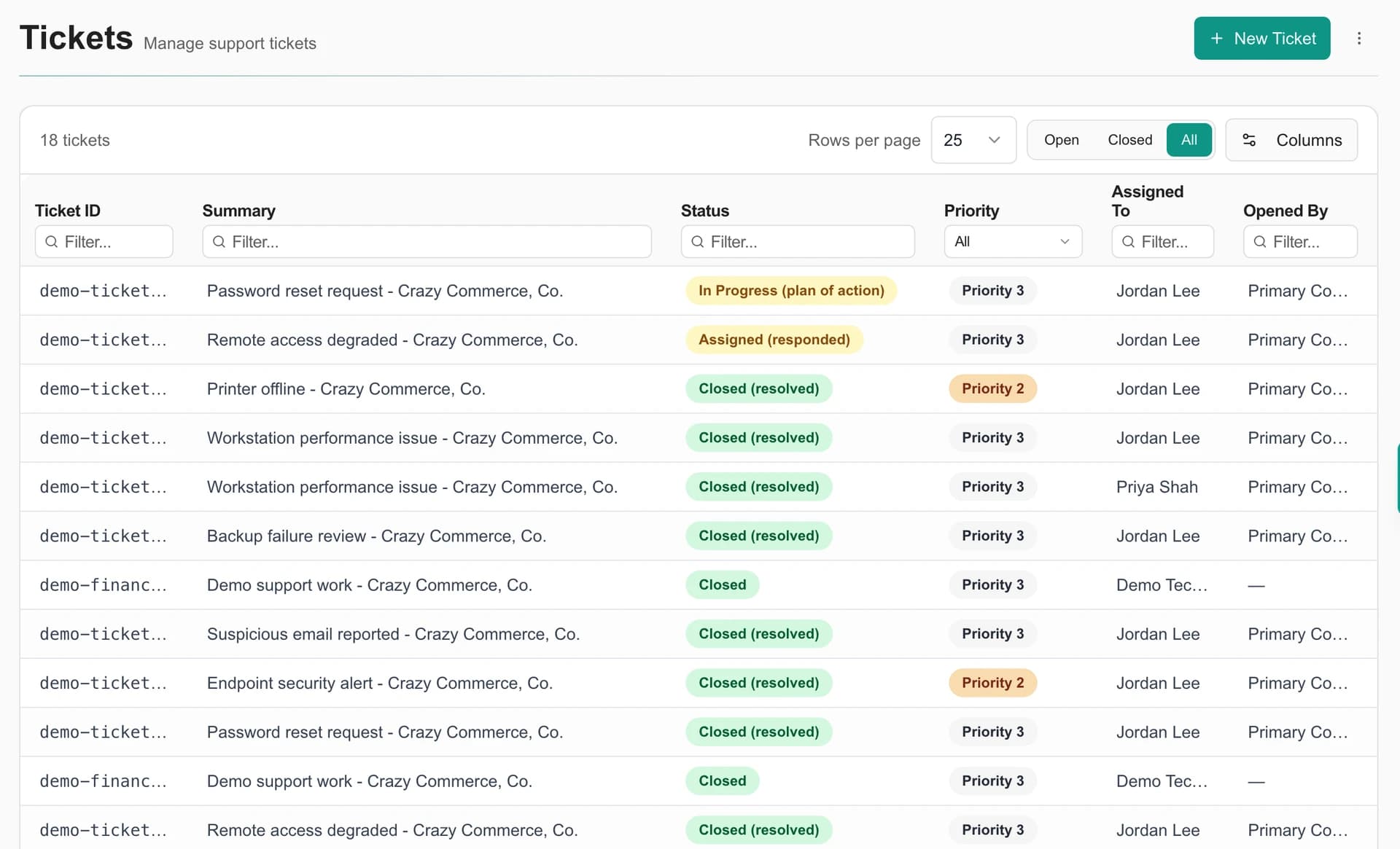This screenshot has width=1400, height=849.
Task: Expand the Rows per page dropdown
Action: tap(973, 140)
